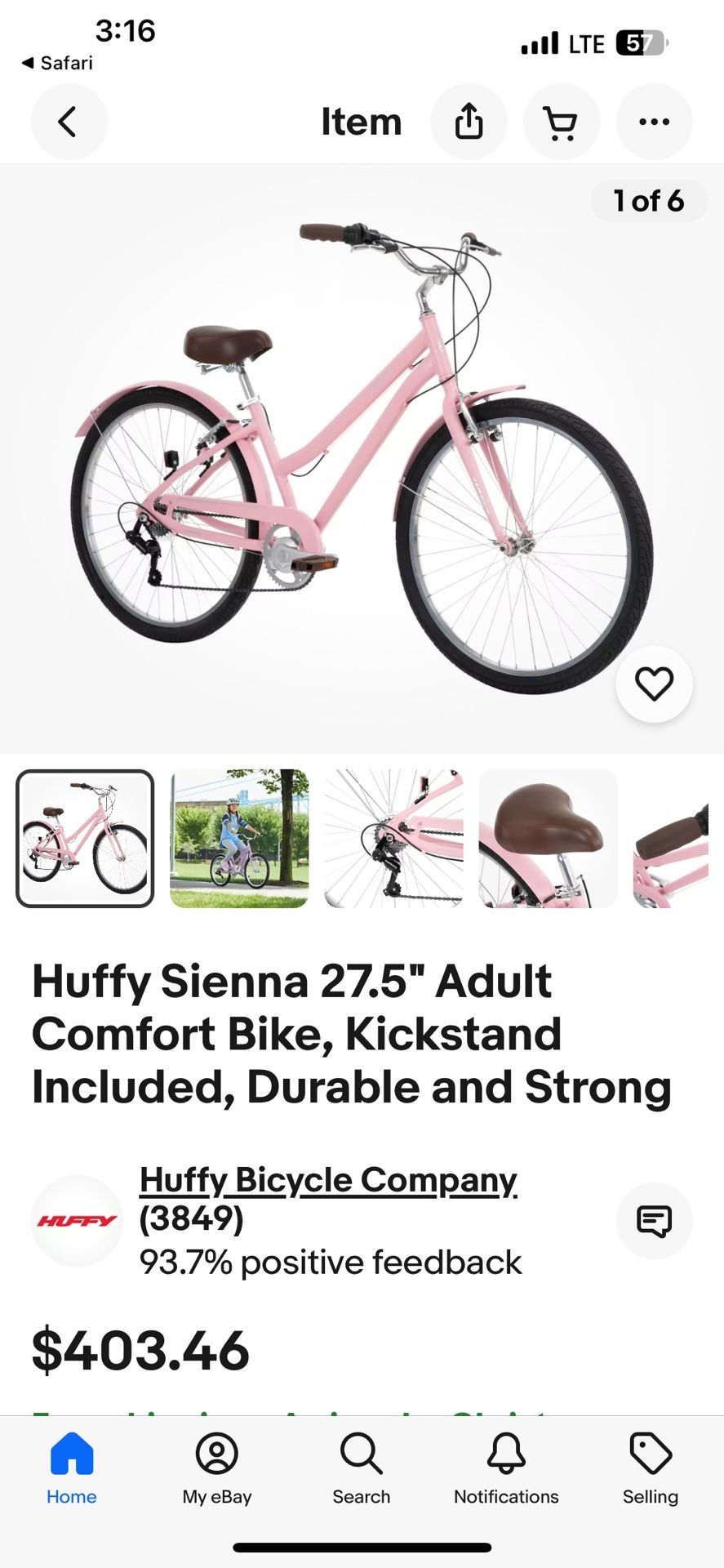Open the three-dot more options menu

(654, 122)
